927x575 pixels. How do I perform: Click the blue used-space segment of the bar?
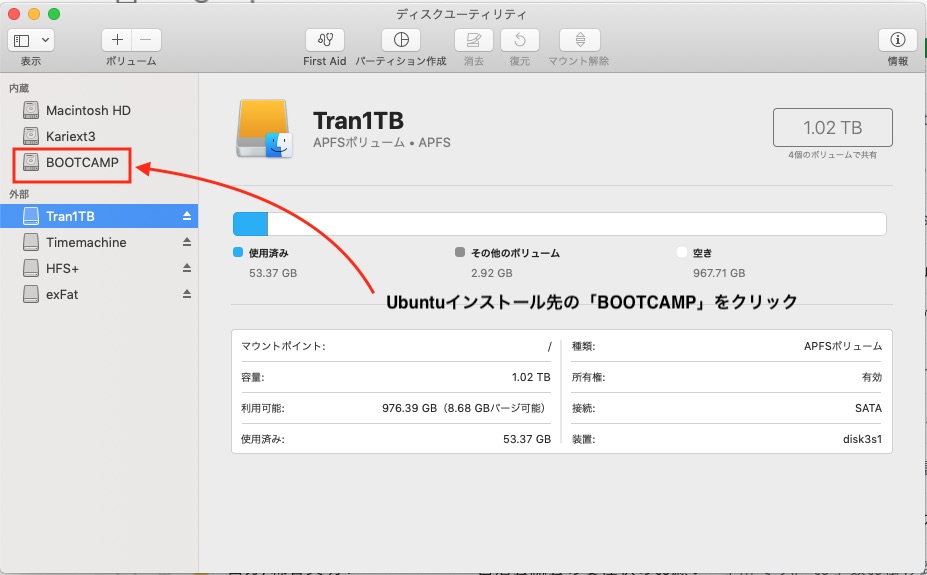coord(251,224)
